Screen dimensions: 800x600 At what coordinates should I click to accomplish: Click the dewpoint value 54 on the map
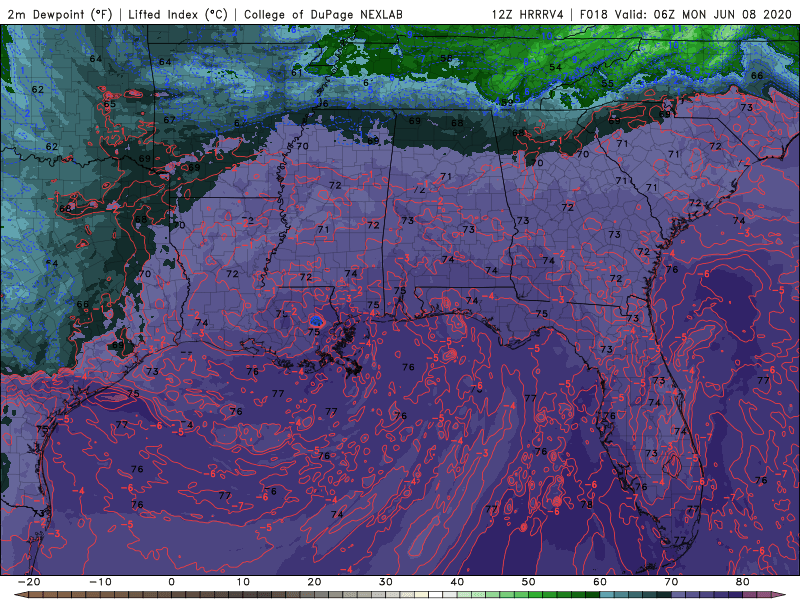point(556,67)
